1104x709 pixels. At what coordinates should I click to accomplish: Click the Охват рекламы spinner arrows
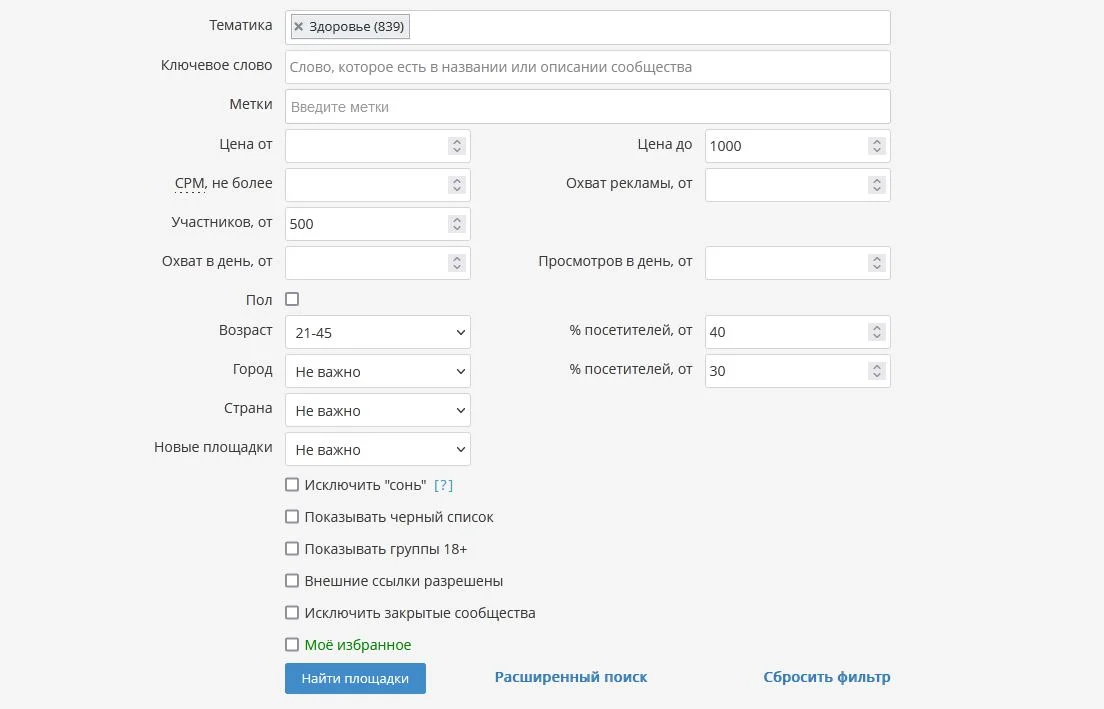(x=877, y=185)
